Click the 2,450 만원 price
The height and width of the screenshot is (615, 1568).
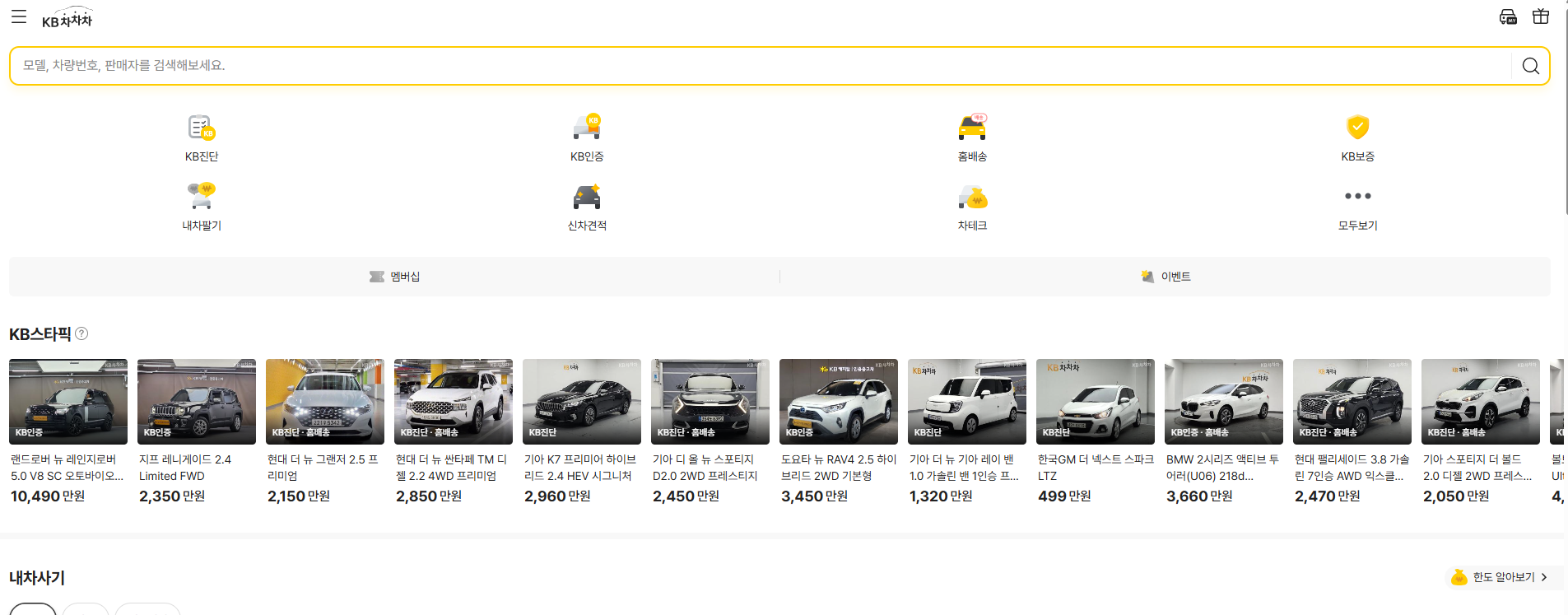tap(686, 496)
